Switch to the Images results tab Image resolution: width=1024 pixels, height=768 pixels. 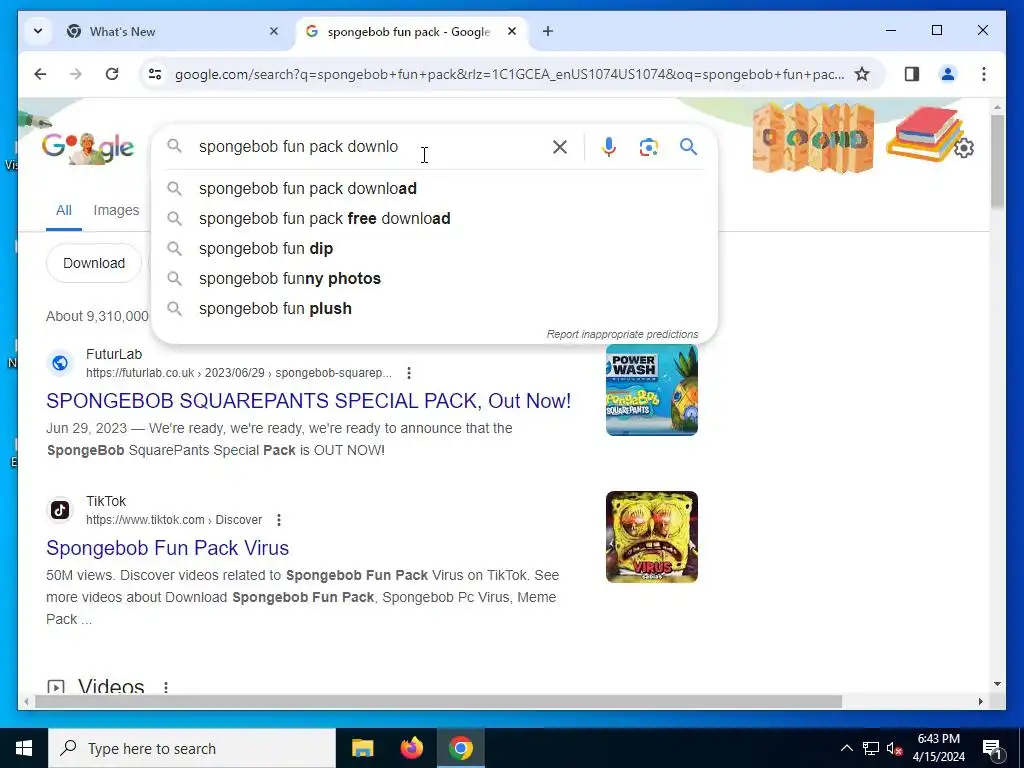[116, 210]
